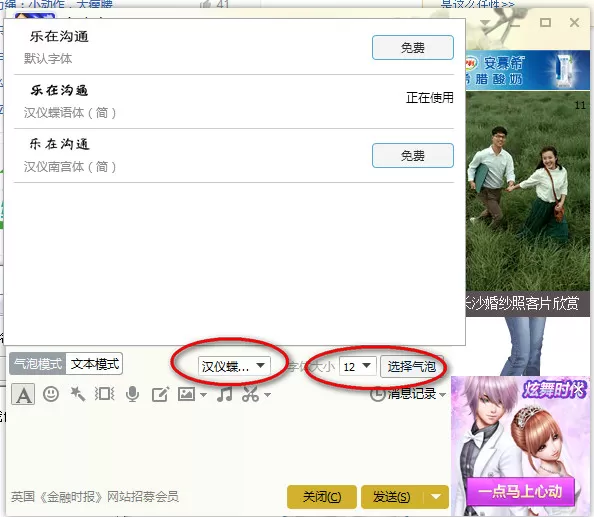Click the 选择气泡 button
The image size is (594, 517).
click(x=412, y=366)
